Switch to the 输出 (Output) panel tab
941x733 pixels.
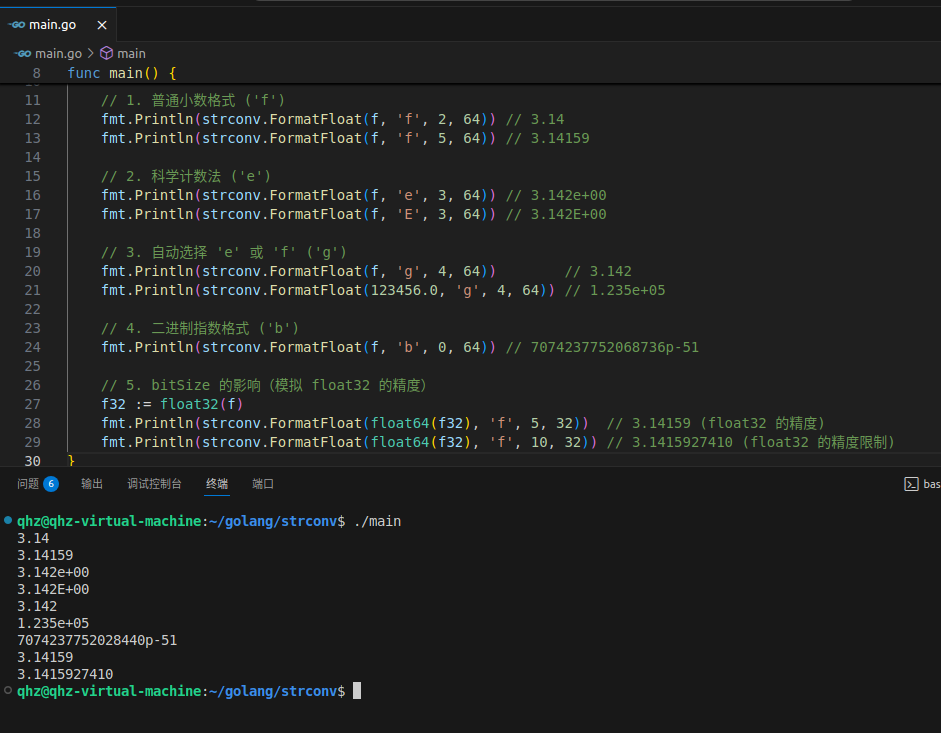point(92,484)
